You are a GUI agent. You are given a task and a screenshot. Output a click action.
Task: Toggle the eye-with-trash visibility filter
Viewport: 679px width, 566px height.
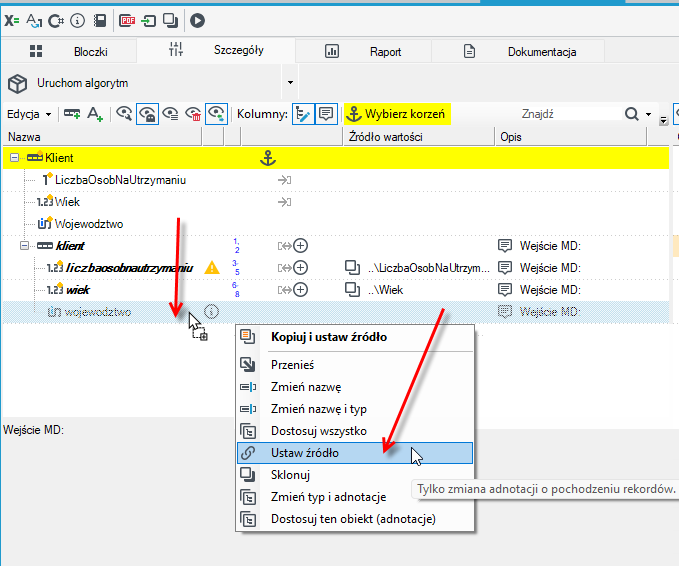[193, 114]
